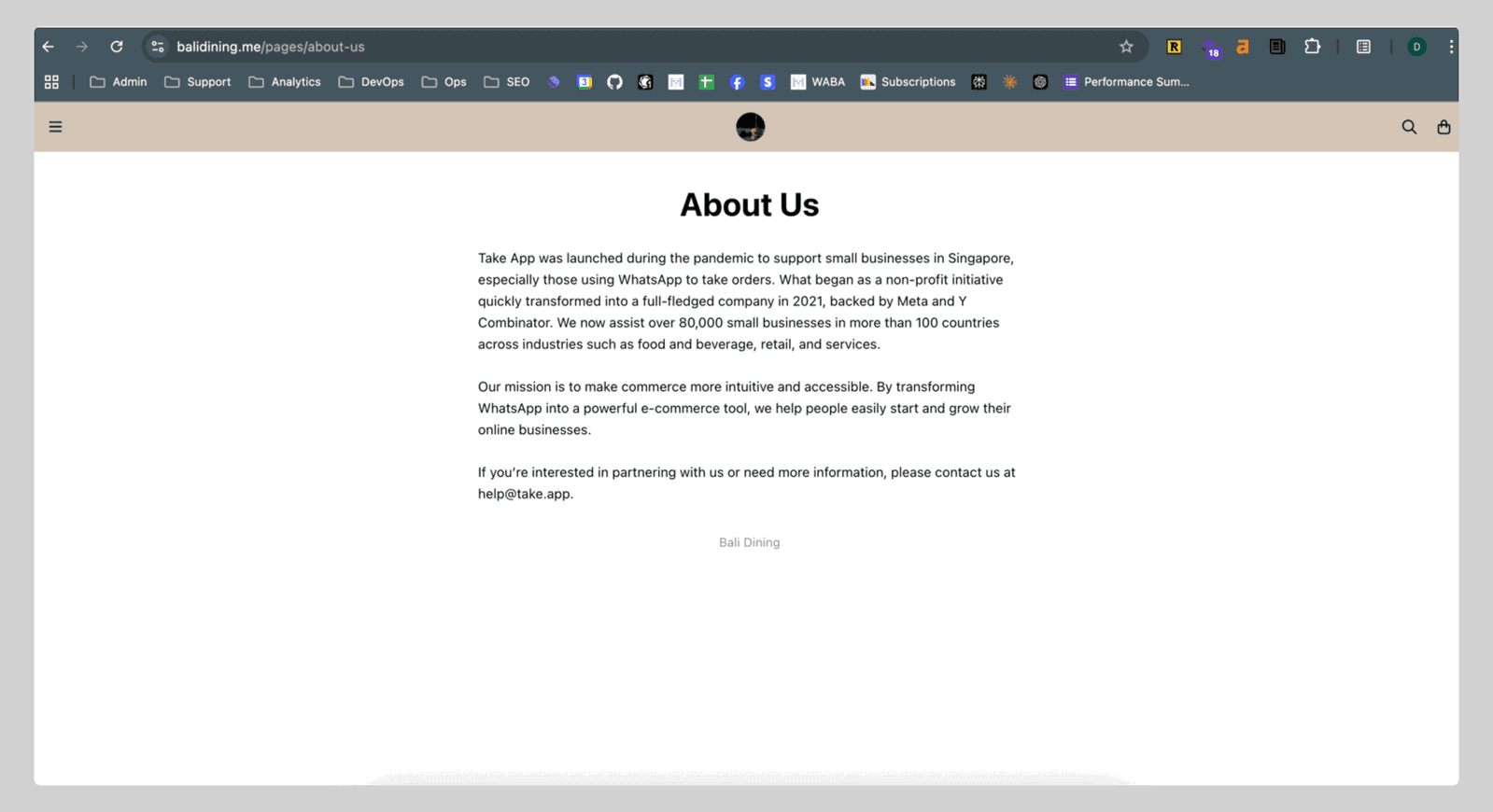The width and height of the screenshot is (1493, 812).
Task: Open the apps grid in the bookmarks bar
Action: [x=51, y=82]
